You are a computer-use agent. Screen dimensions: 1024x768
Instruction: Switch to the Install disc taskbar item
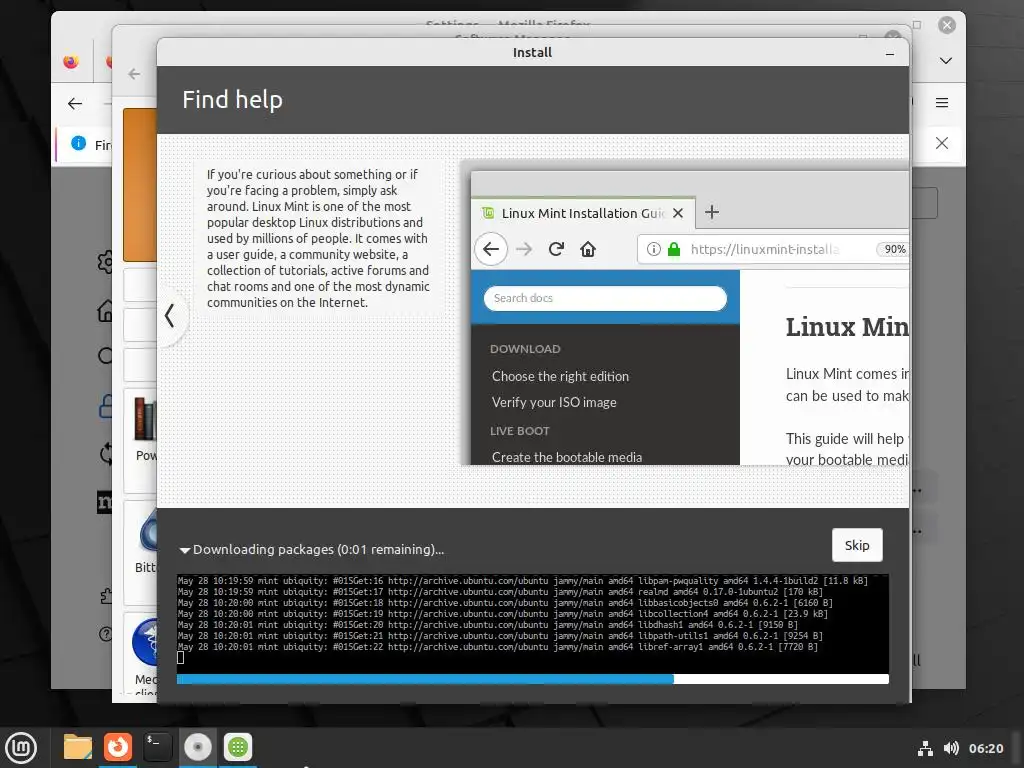point(197,747)
